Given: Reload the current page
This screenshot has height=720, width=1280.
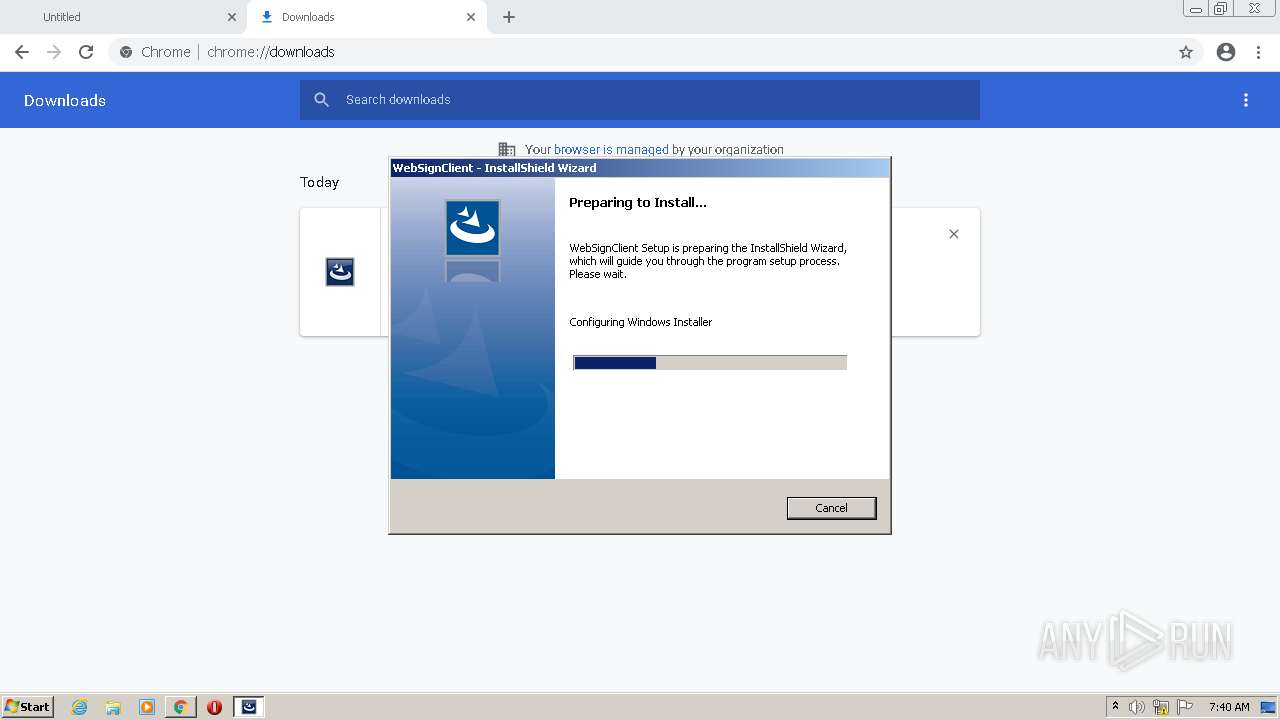Looking at the screenshot, I should click(86, 52).
